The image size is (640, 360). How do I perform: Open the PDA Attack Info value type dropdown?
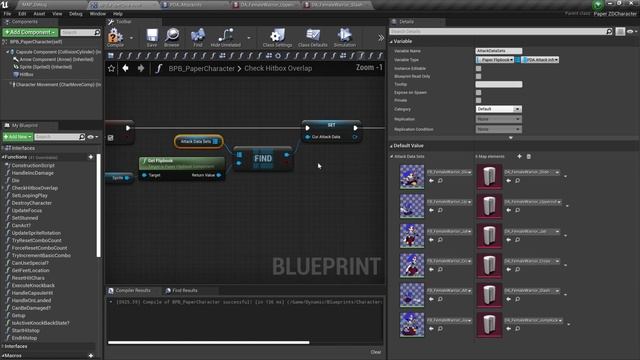pyautogui.click(x=540, y=60)
